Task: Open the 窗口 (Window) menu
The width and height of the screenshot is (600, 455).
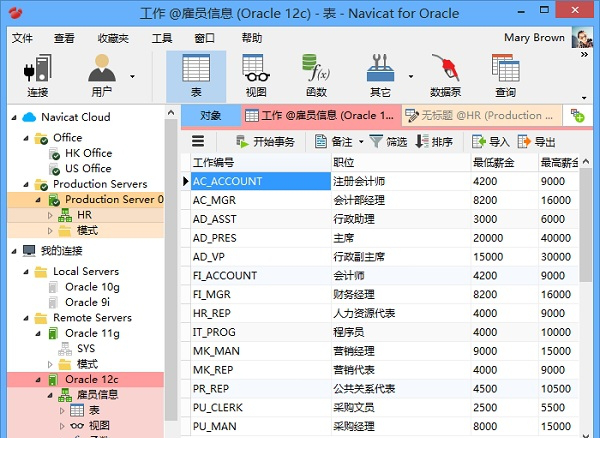Action: (x=204, y=38)
